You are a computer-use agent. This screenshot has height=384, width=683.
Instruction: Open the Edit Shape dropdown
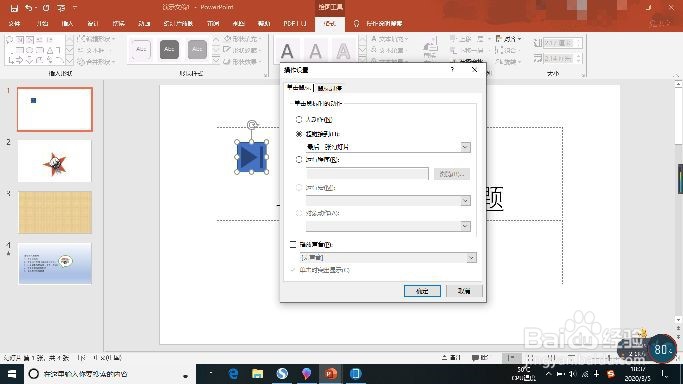[96, 39]
